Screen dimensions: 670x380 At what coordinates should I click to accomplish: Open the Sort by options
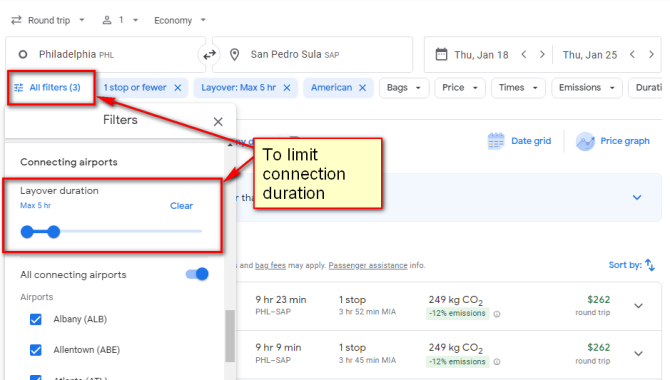[632, 265]
